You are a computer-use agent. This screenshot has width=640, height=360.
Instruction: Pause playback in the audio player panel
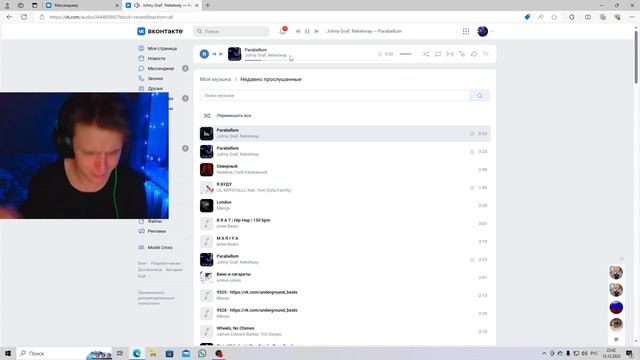(204, 54)
